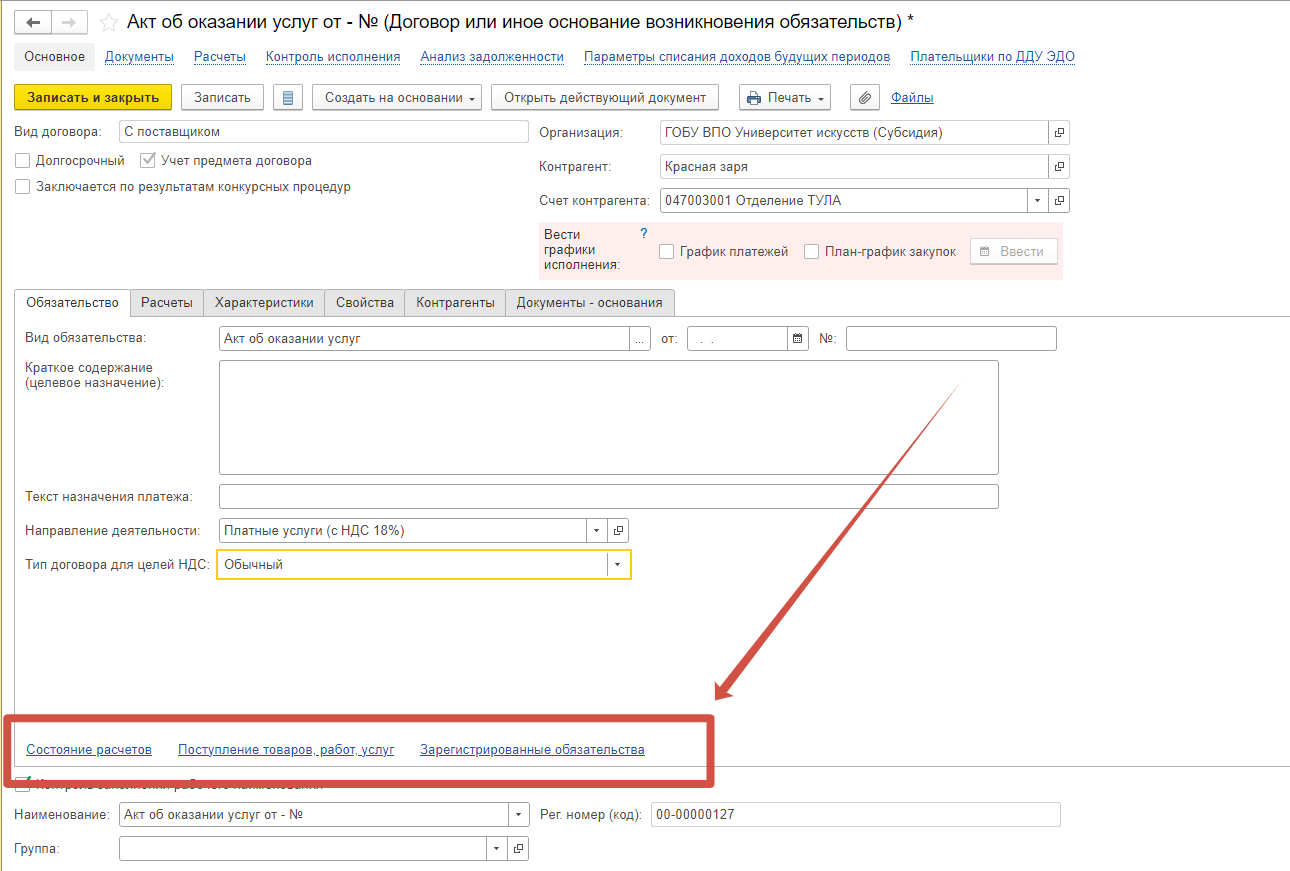The width and height of the screenshot is (1290, 871).
Task: Click ellipsis button of Вид обязательства field
Action: 639,338
